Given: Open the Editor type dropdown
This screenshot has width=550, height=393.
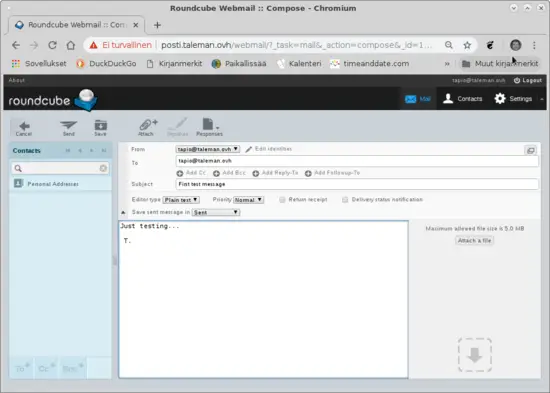Looking at the screenshot, I should 181,200.
